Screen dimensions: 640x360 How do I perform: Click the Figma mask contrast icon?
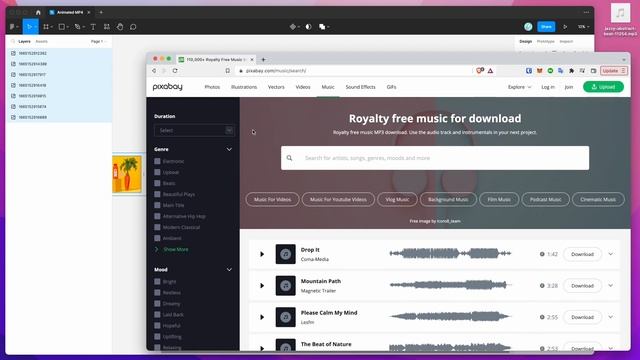(309, 27)
